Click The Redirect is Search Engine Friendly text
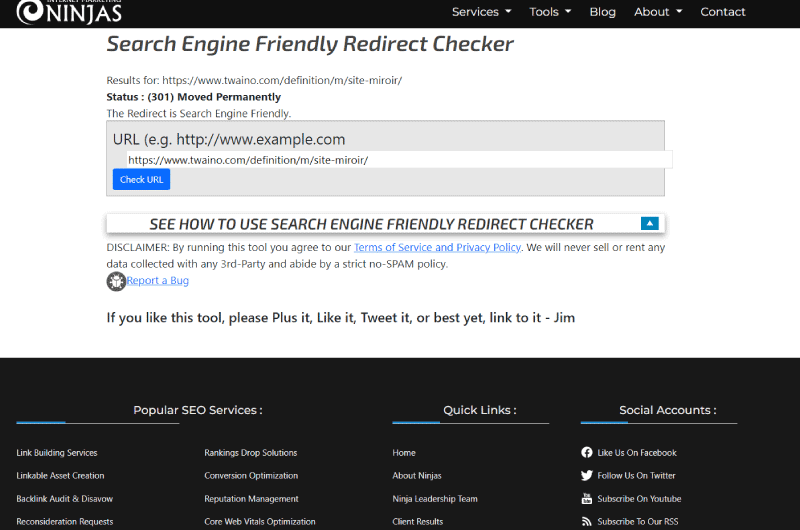The height and width of the screenshot is (530, 800). click(x=198, y=113)
